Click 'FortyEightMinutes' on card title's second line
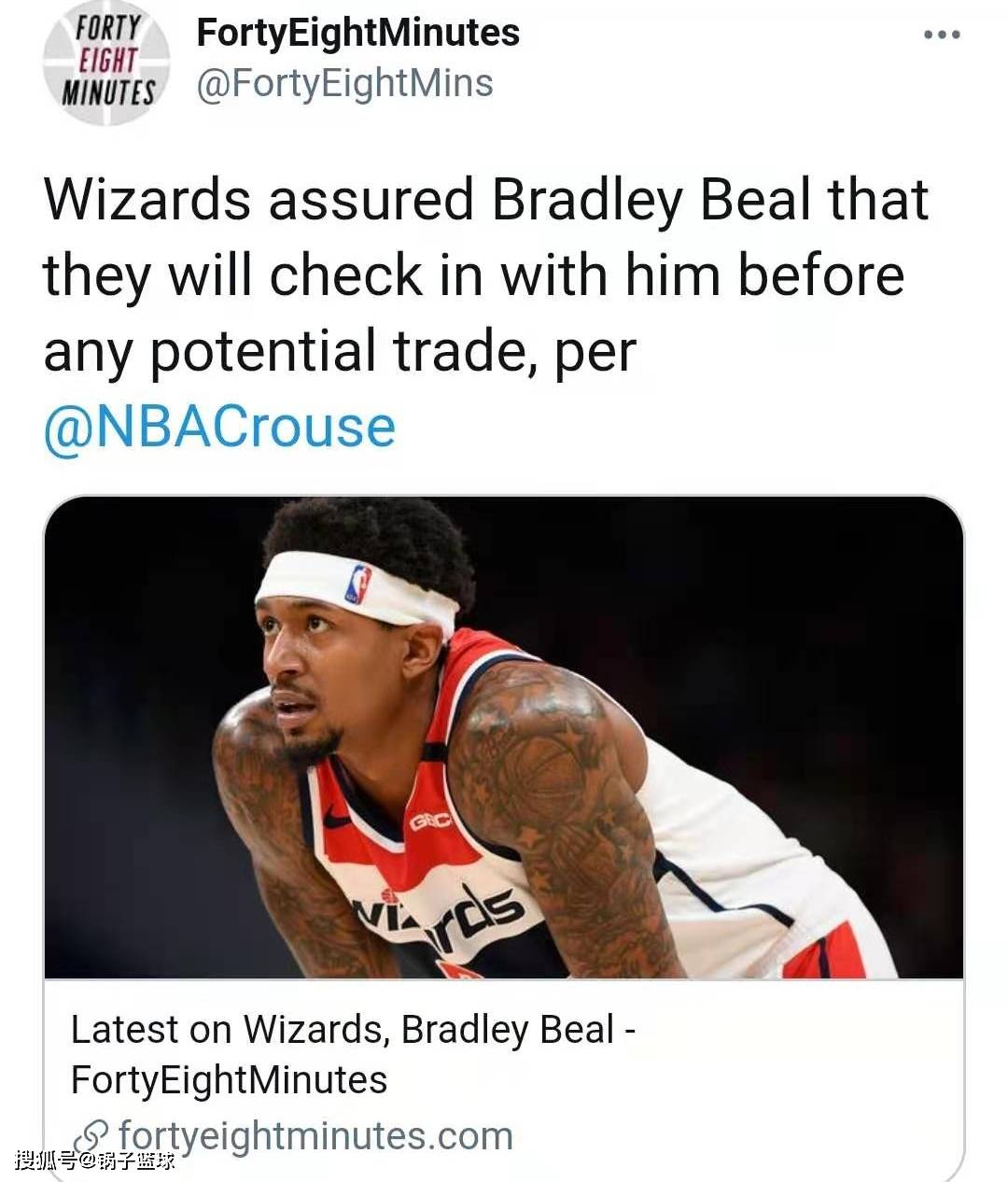This screenshot has width=1008, height=1182. [x=229, y=1080]
